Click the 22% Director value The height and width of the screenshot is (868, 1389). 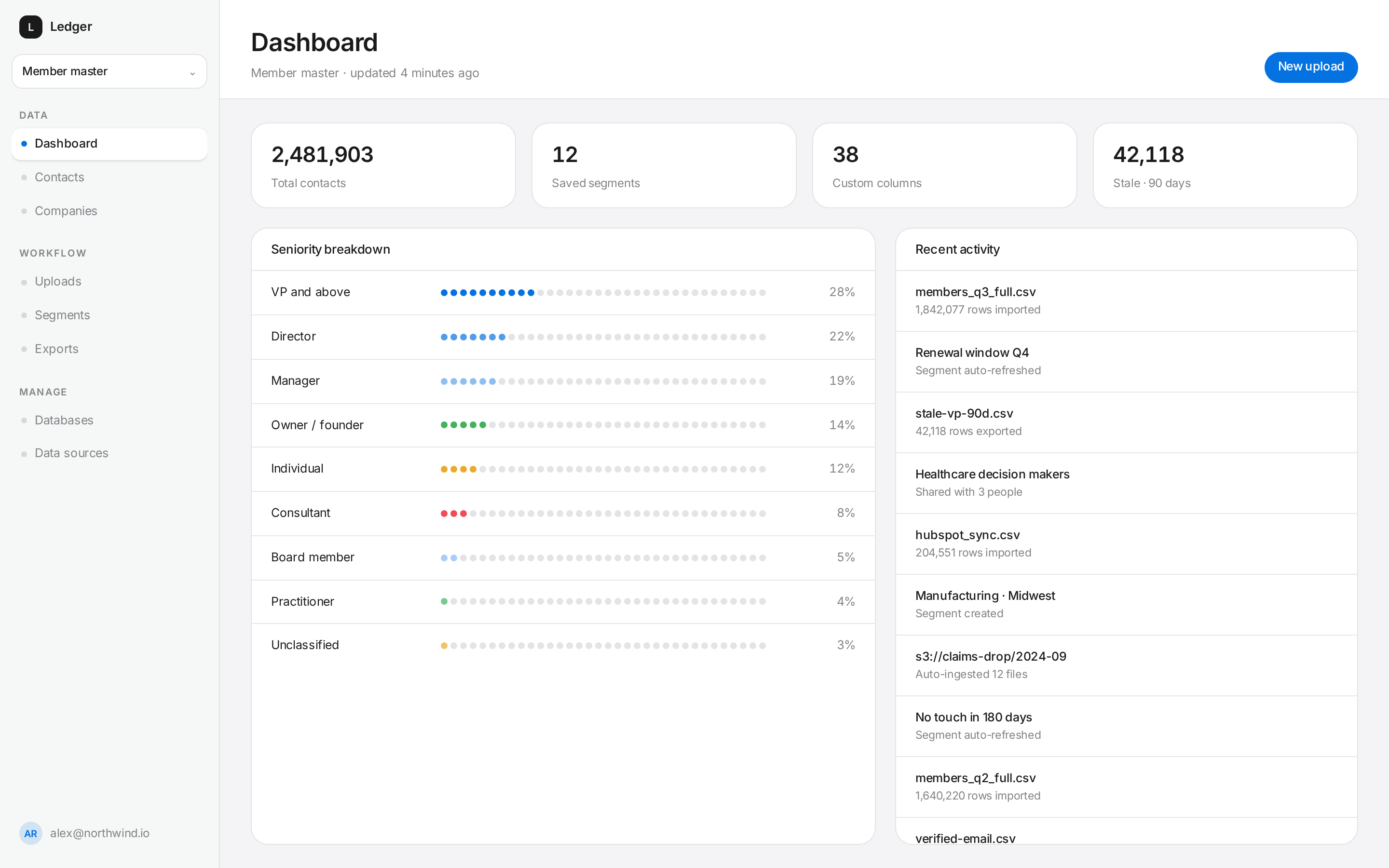(x=842, y=336)
